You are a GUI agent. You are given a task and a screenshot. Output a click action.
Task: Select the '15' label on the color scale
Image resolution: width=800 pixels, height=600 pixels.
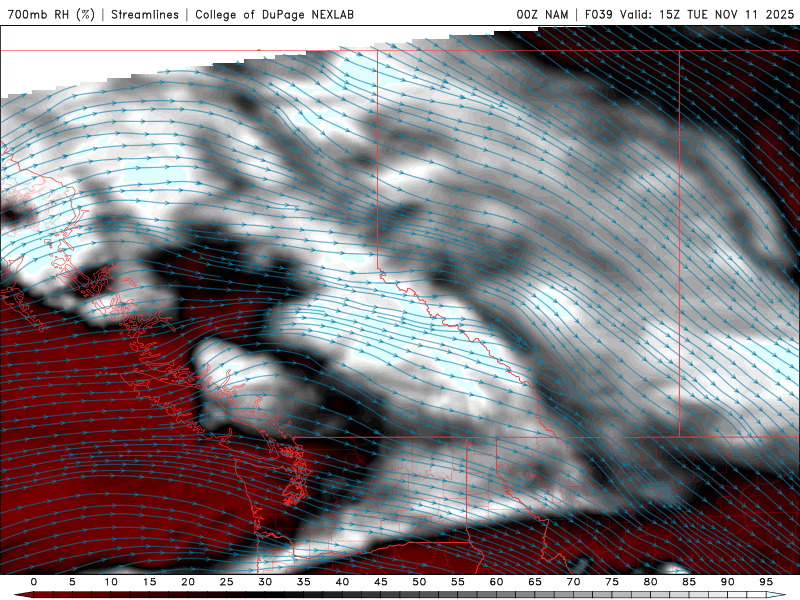[149, 582]
